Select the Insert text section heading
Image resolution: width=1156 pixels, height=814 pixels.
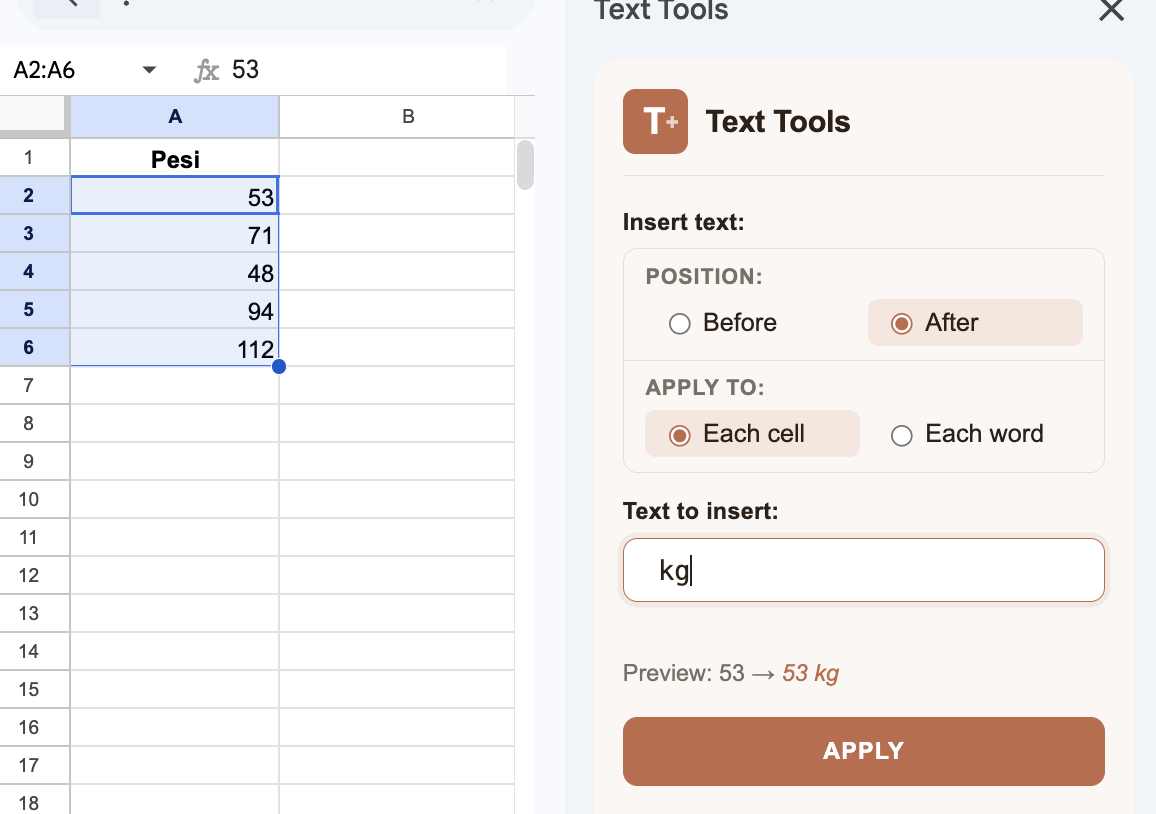(686, 221)
